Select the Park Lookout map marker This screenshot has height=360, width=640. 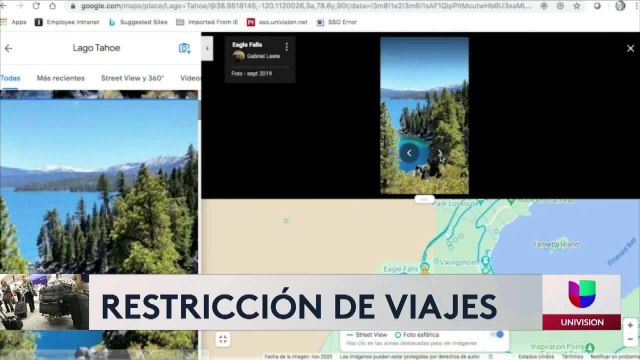coord(481,202)
